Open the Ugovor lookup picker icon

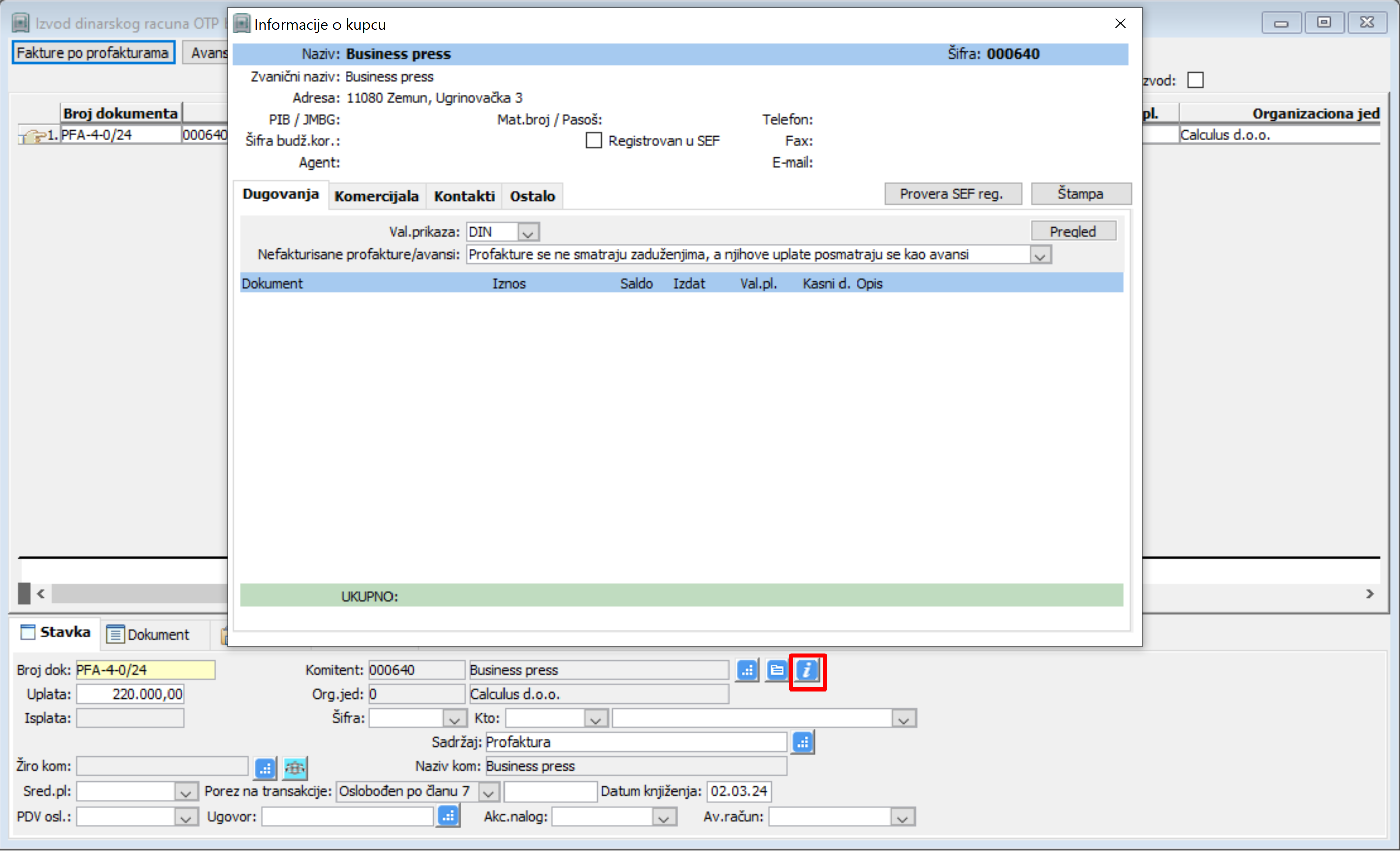click(x=449, y=816)
